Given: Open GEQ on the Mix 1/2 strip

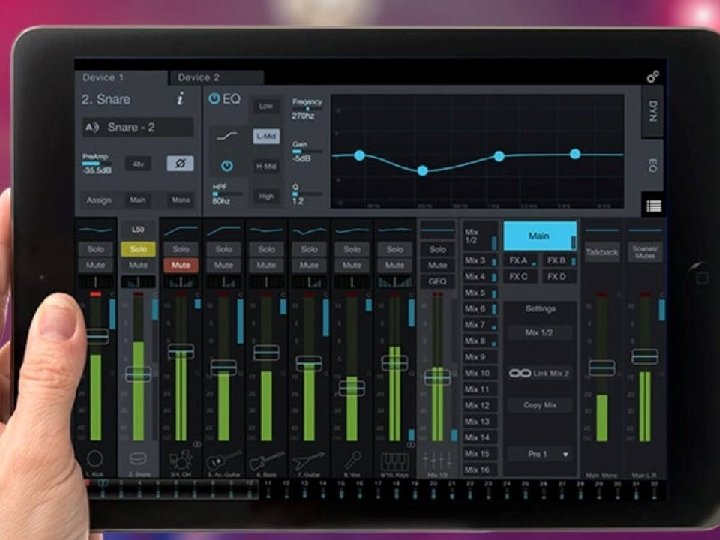Looking at the screenshot, I should pyautogui.click(x=438, y=281).
